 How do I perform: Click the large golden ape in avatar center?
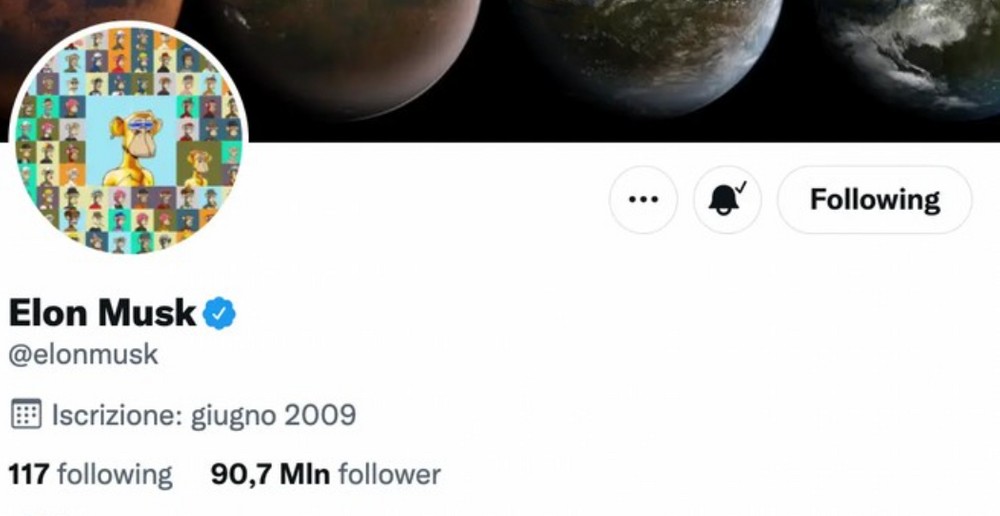click(x=133, y=150)
